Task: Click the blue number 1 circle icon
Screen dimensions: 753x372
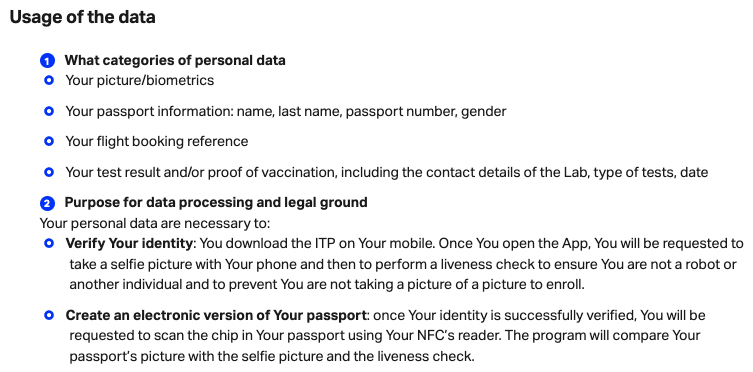Action: [x=47, y=61]
